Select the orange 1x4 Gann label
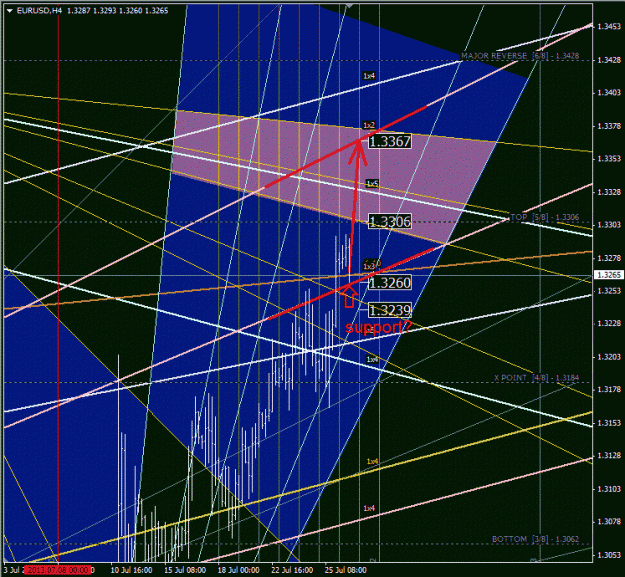Viewport: 625px width, 577px height. [x=372, y=461]
